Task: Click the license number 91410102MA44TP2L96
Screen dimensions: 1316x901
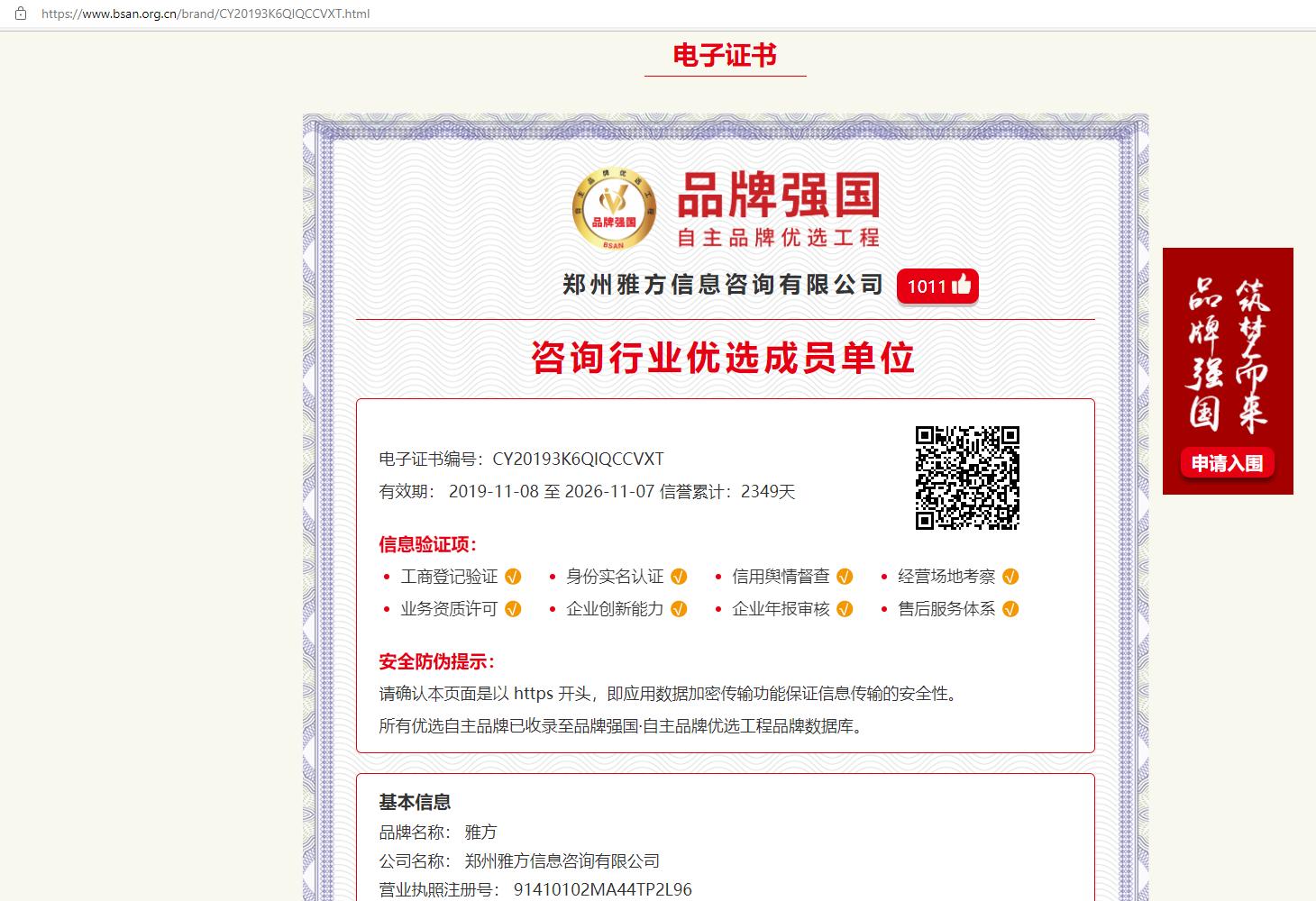Action: point(603,889)
